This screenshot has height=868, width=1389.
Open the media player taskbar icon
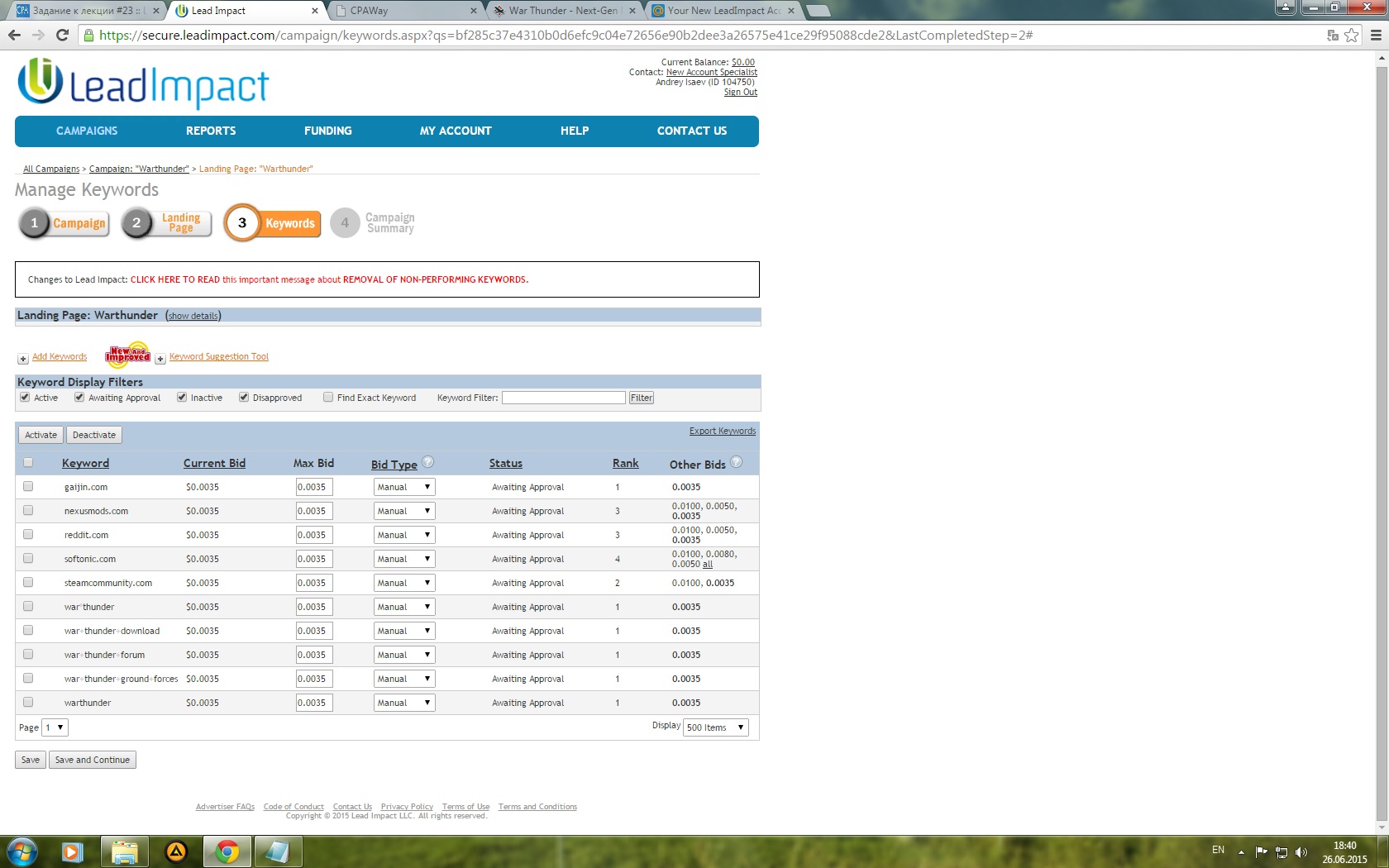click(73, 851)
